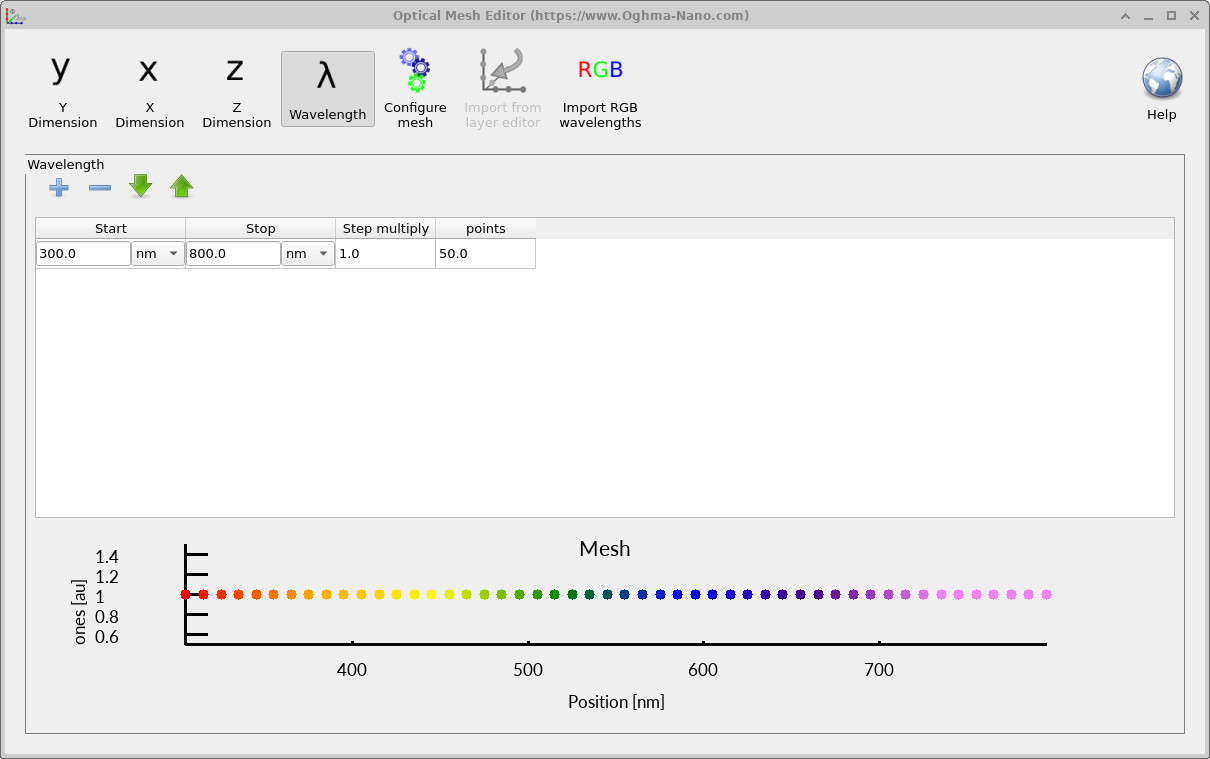1210x759 pixels.
Task: Open the Start units dropdown
Action: (157, 253)
